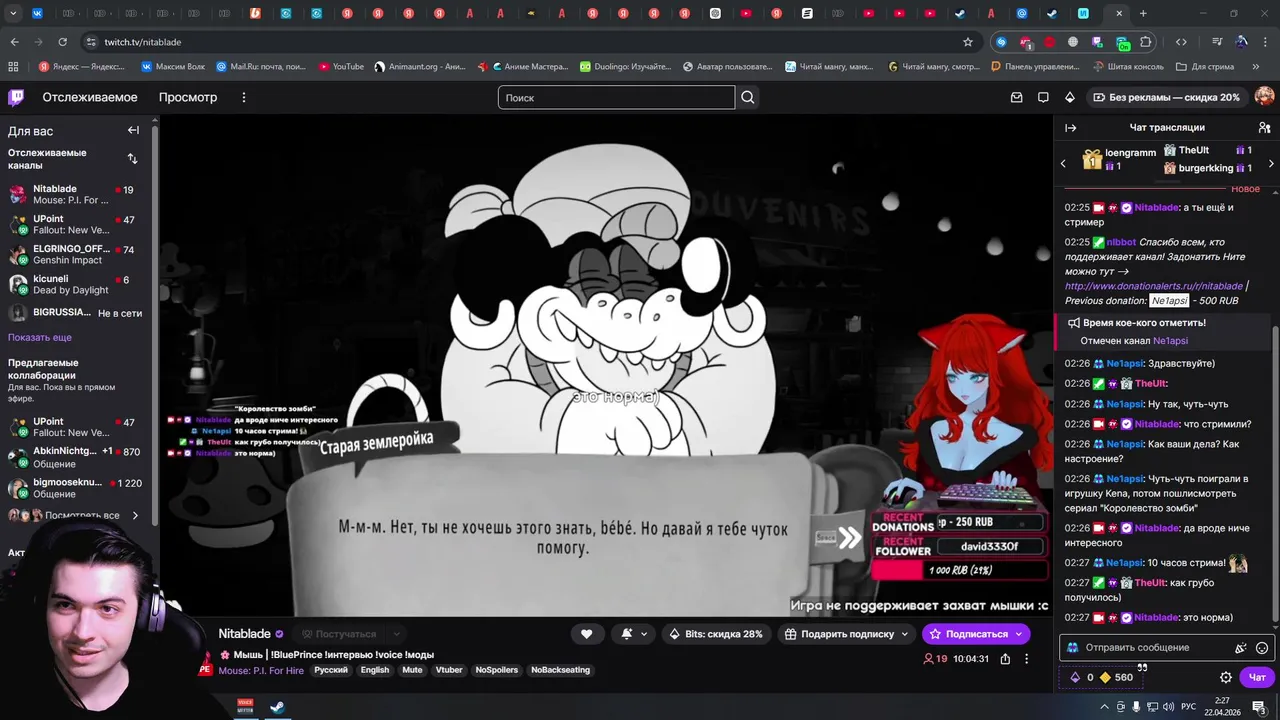Show more bookmarks with the chevron
This screenshot has width=1280, height=720.
(x=1255, y=67)
